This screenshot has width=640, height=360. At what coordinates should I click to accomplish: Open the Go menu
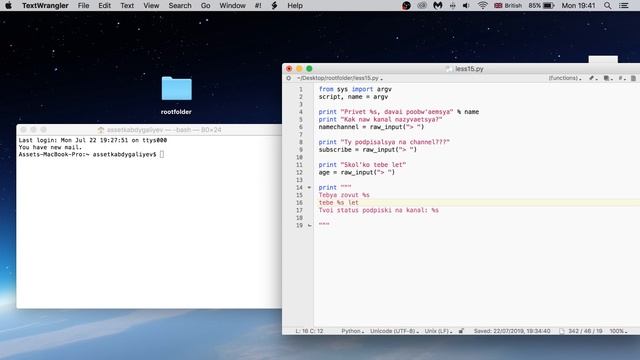click(x=206, y=5)
